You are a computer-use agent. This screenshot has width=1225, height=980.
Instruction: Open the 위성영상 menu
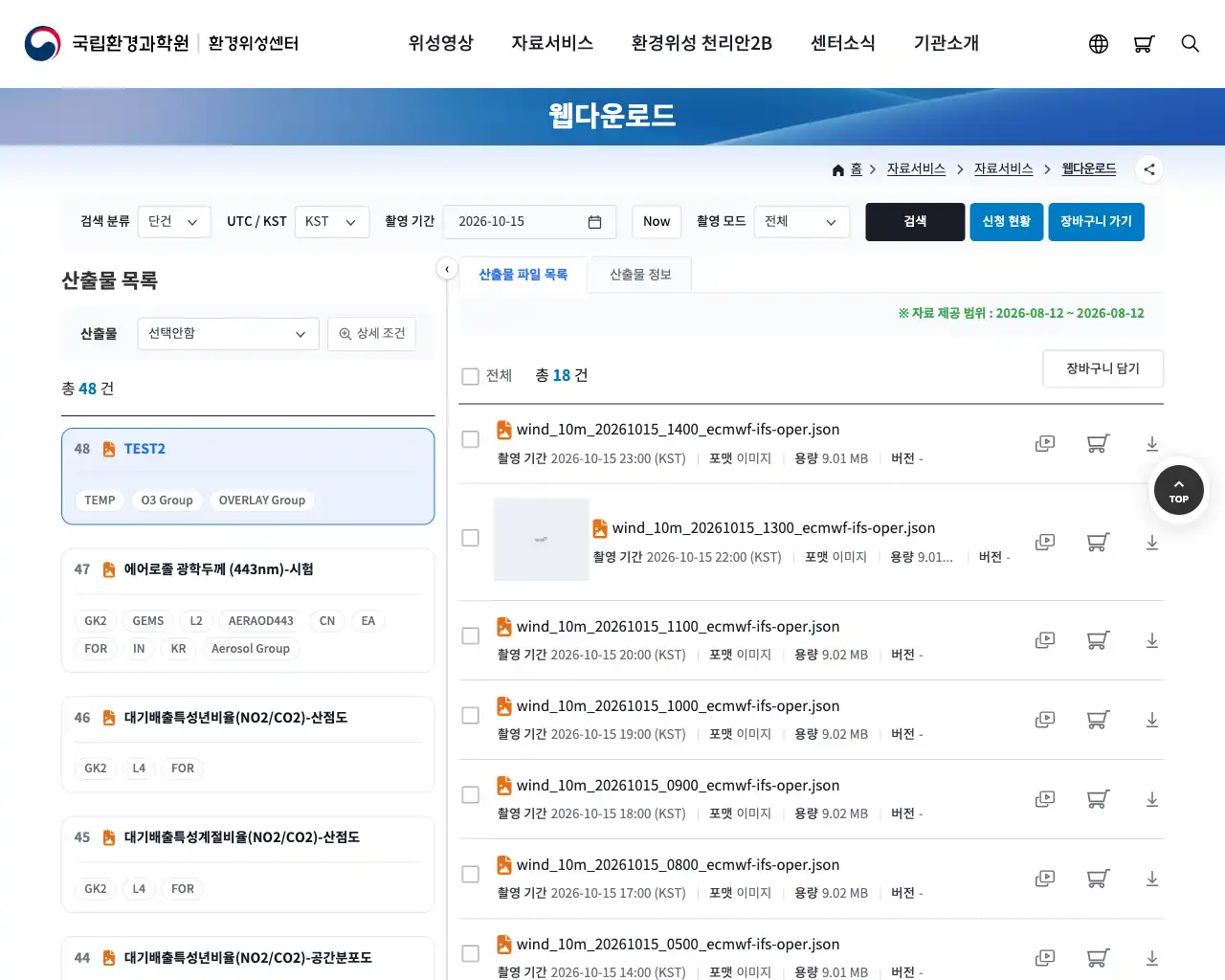(441, 43)
